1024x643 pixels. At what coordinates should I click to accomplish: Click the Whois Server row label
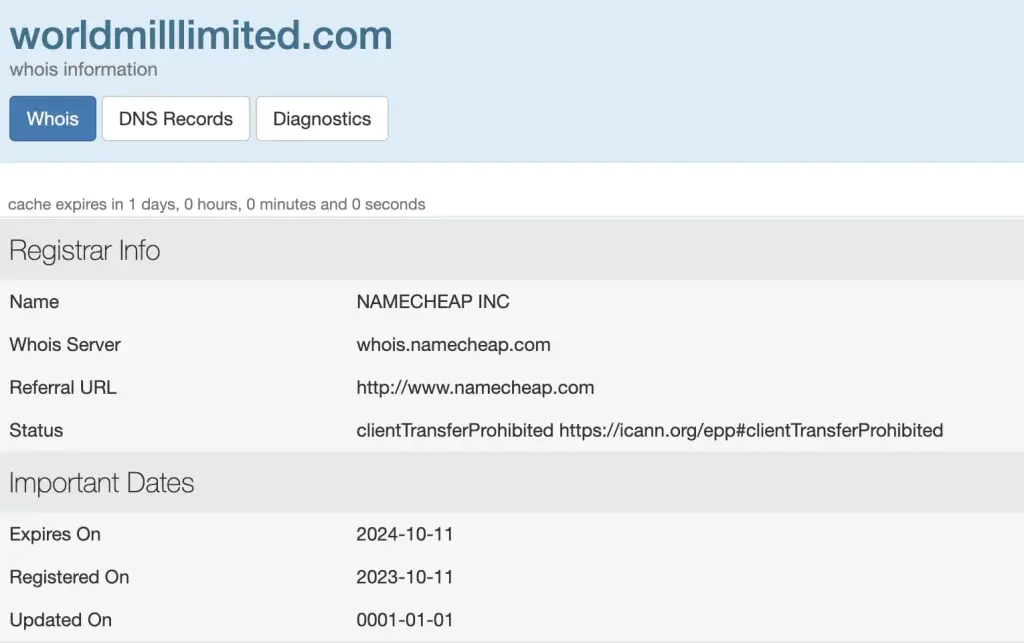pyautogui.click(x=65, y=345)
